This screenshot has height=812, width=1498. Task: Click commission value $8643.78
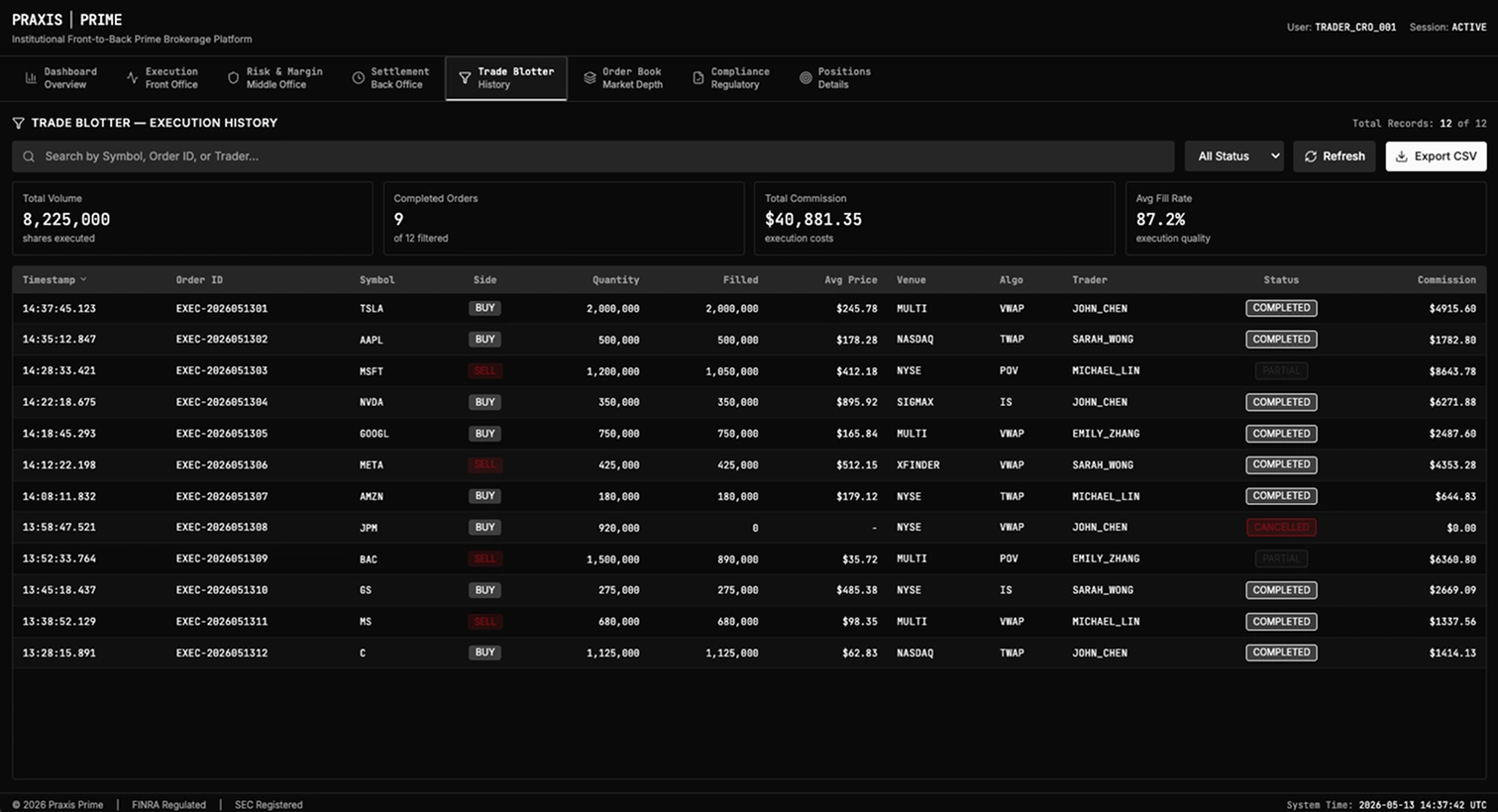tap(1452, 371)
